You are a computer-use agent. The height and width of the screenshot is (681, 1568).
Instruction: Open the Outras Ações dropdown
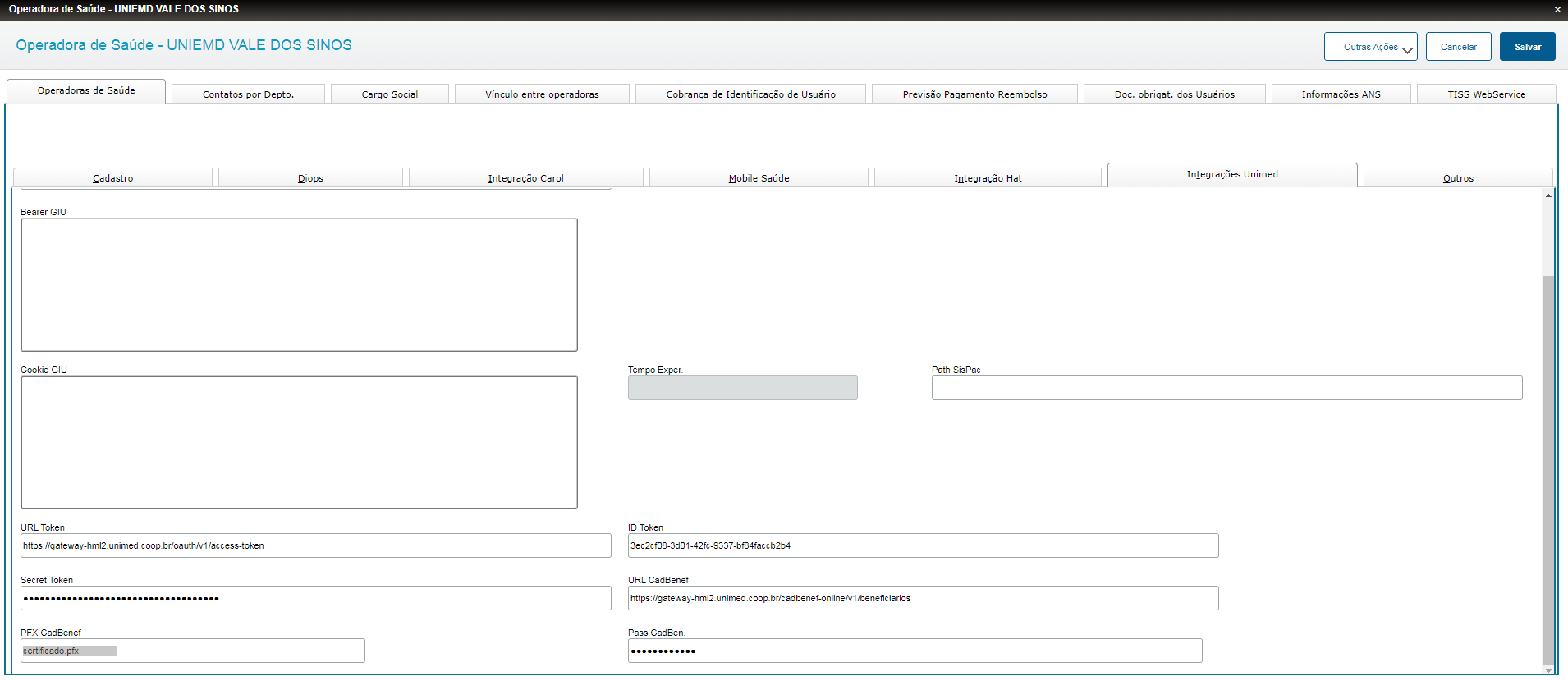1371,47
